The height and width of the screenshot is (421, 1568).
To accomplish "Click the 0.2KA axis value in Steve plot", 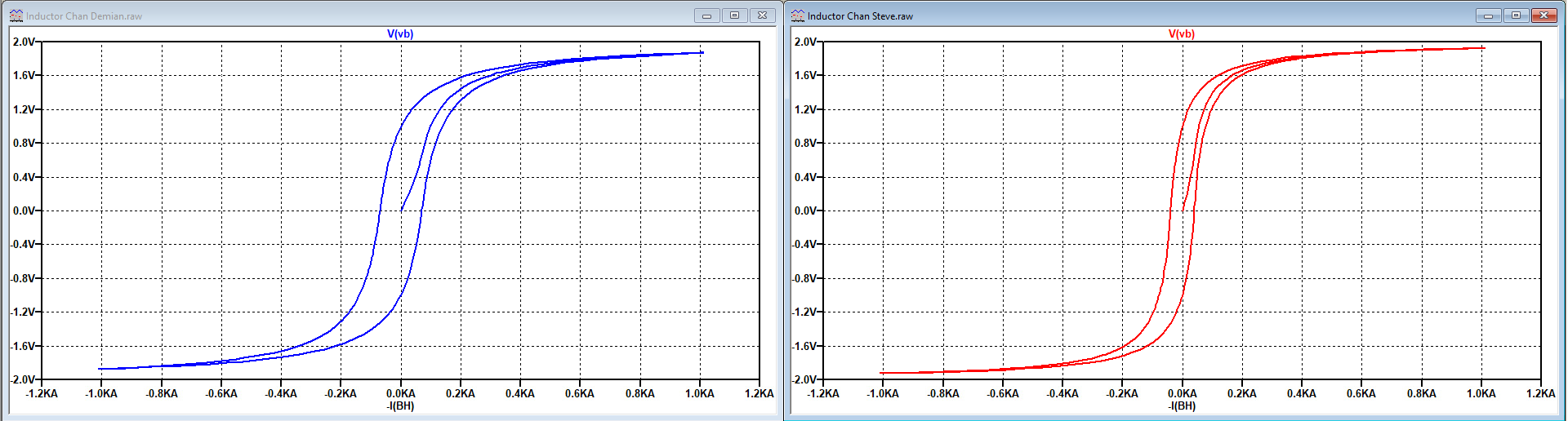I will click(x=1242, y=393).
